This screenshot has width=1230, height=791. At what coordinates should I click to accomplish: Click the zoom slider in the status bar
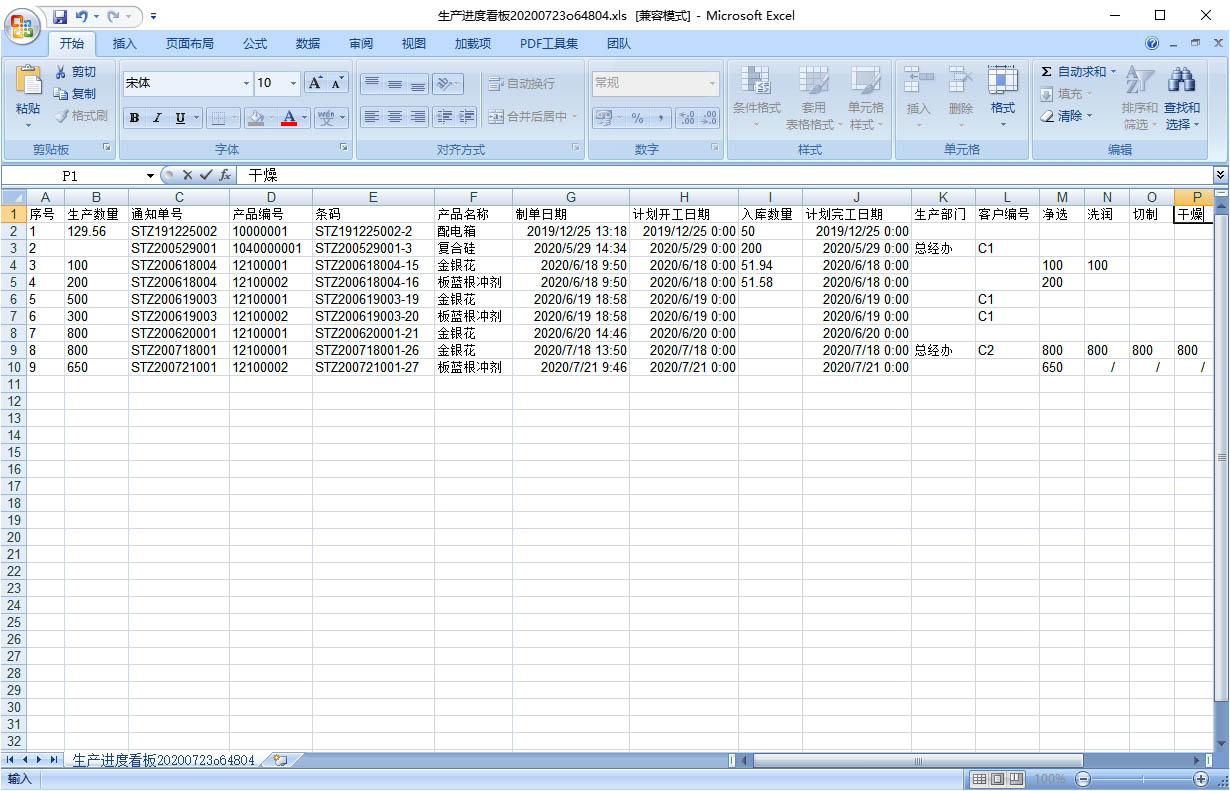tap(1141, 779)
